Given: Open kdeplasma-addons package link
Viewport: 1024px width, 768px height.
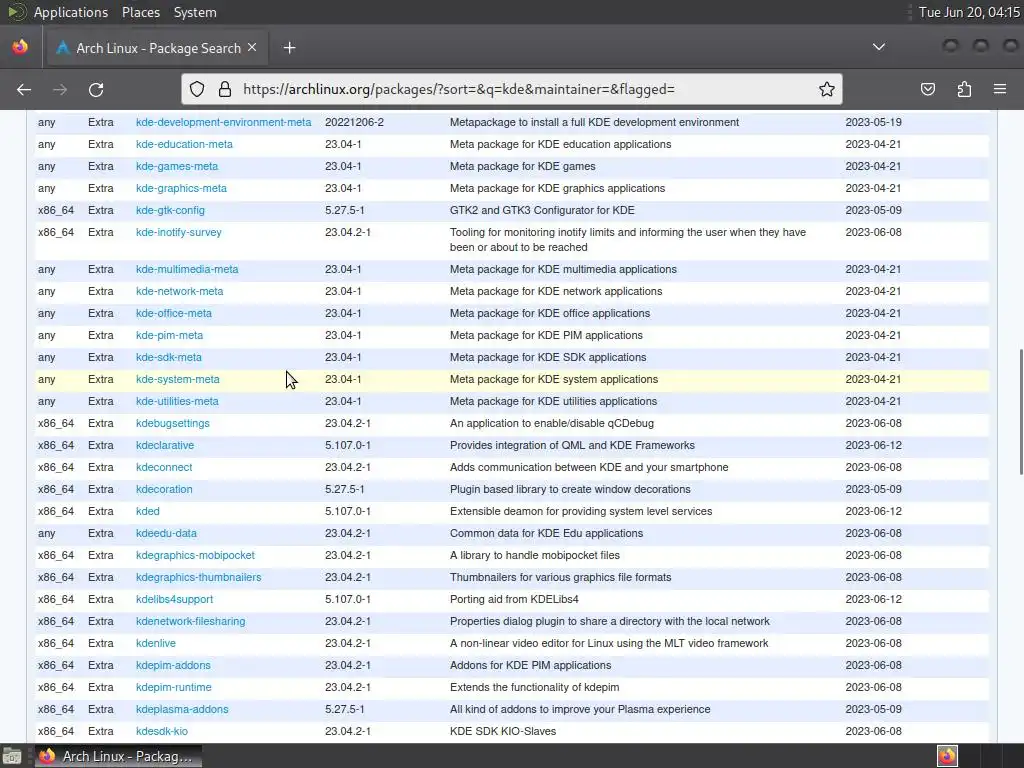Looking at the screenshot, I should click(182, 709).
